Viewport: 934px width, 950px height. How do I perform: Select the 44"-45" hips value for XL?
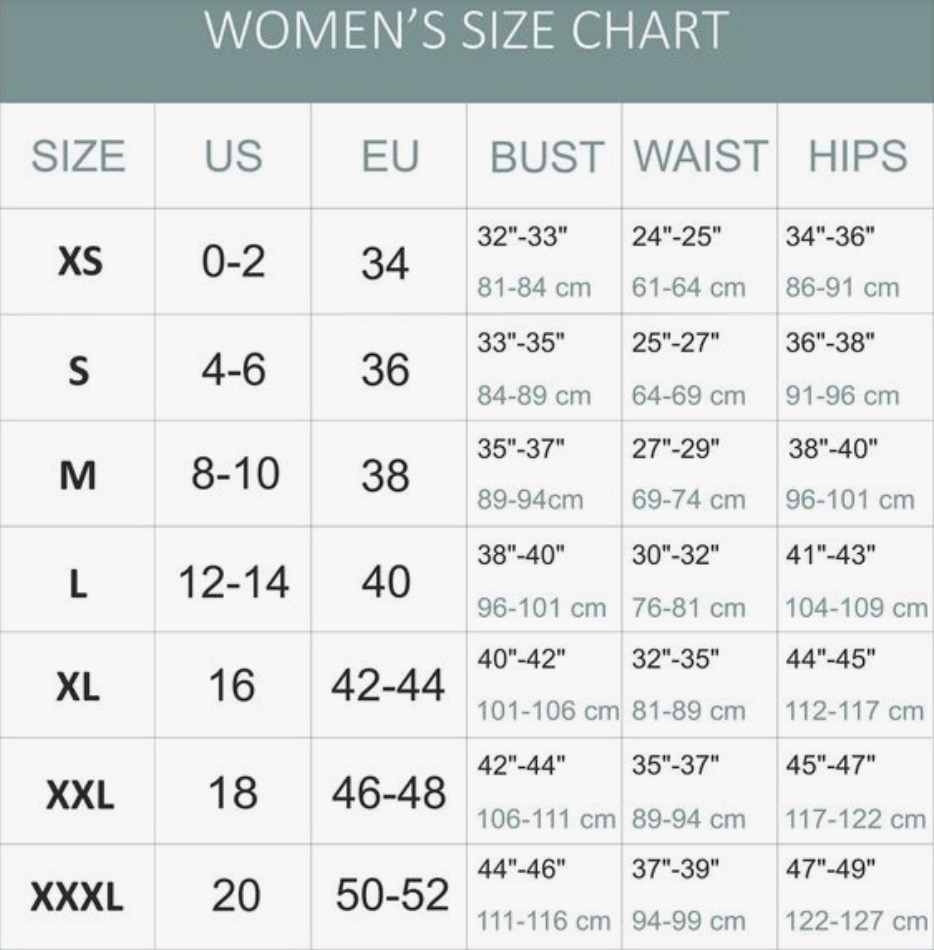(830, 659)
